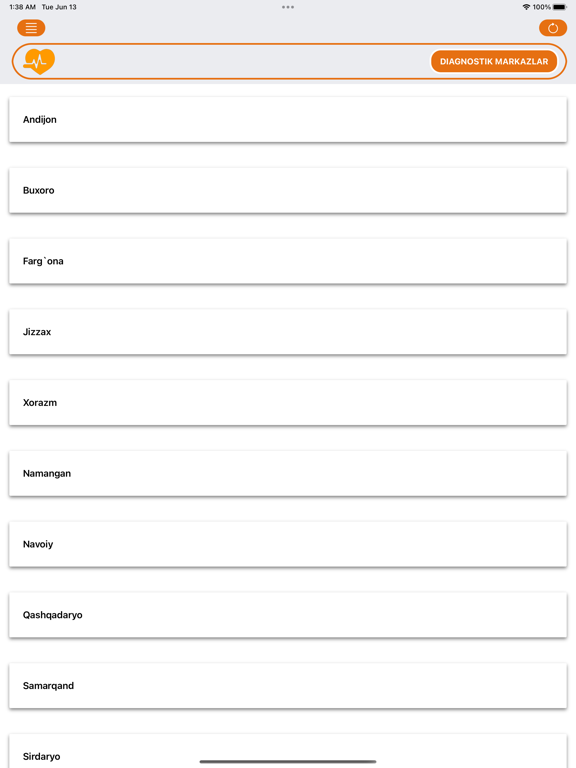Open the hamburger menu icon

coord(31,28)
